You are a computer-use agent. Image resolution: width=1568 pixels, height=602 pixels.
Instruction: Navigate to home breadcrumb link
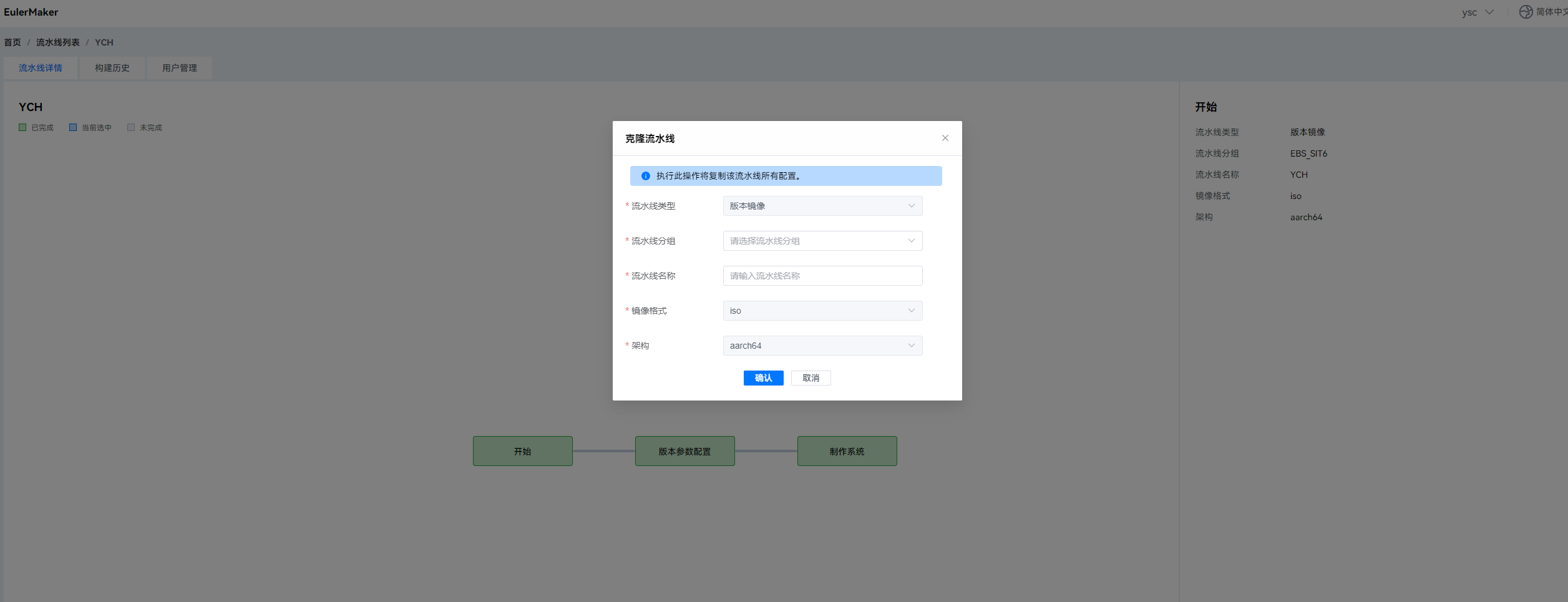pos(12,42)
